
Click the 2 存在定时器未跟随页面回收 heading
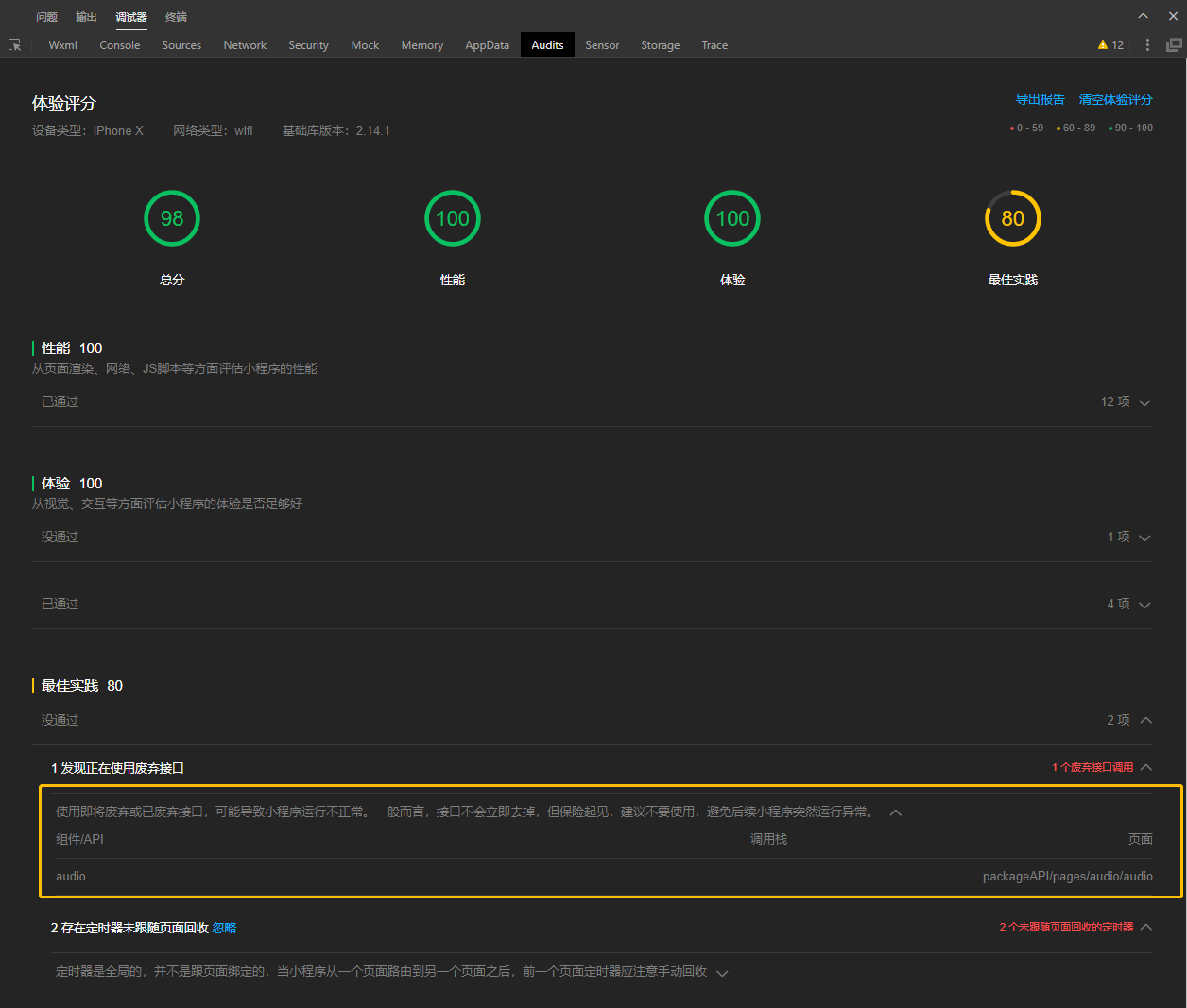coord(129,928)
